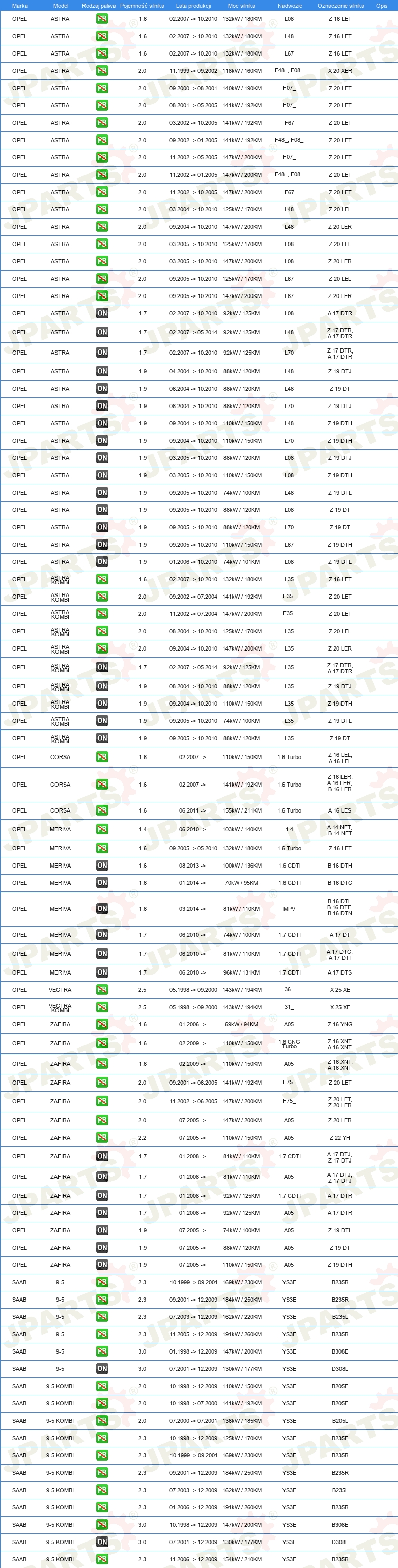Click petrol icon in SAAB 9-5 B235L sedan row

(x=102, y=1317)
